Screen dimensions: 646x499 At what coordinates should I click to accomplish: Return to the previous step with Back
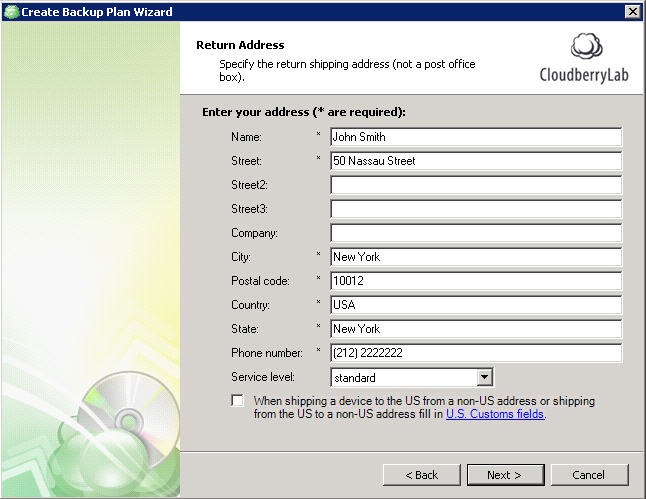421,475
